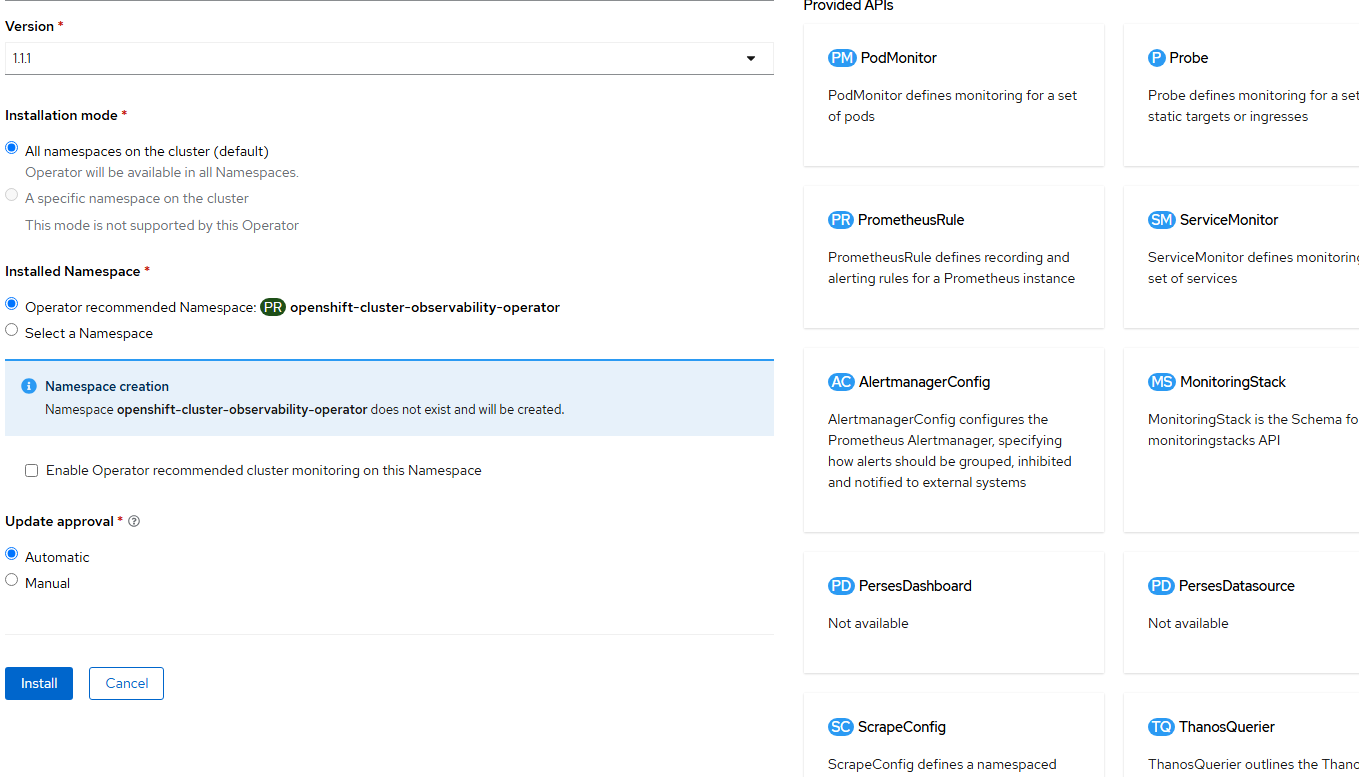The height and width of the screenshot is (777, 1359).
Task: Click the Install button
Action: tap(39, 683)
